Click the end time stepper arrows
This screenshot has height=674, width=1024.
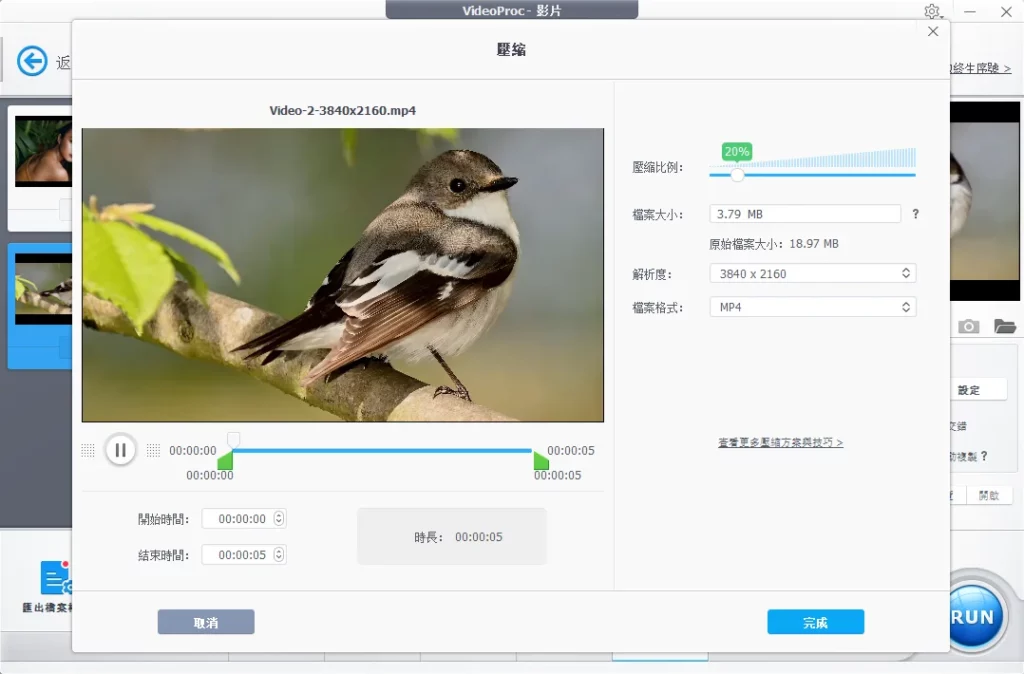pyautogui.click(x=279, y=554)
